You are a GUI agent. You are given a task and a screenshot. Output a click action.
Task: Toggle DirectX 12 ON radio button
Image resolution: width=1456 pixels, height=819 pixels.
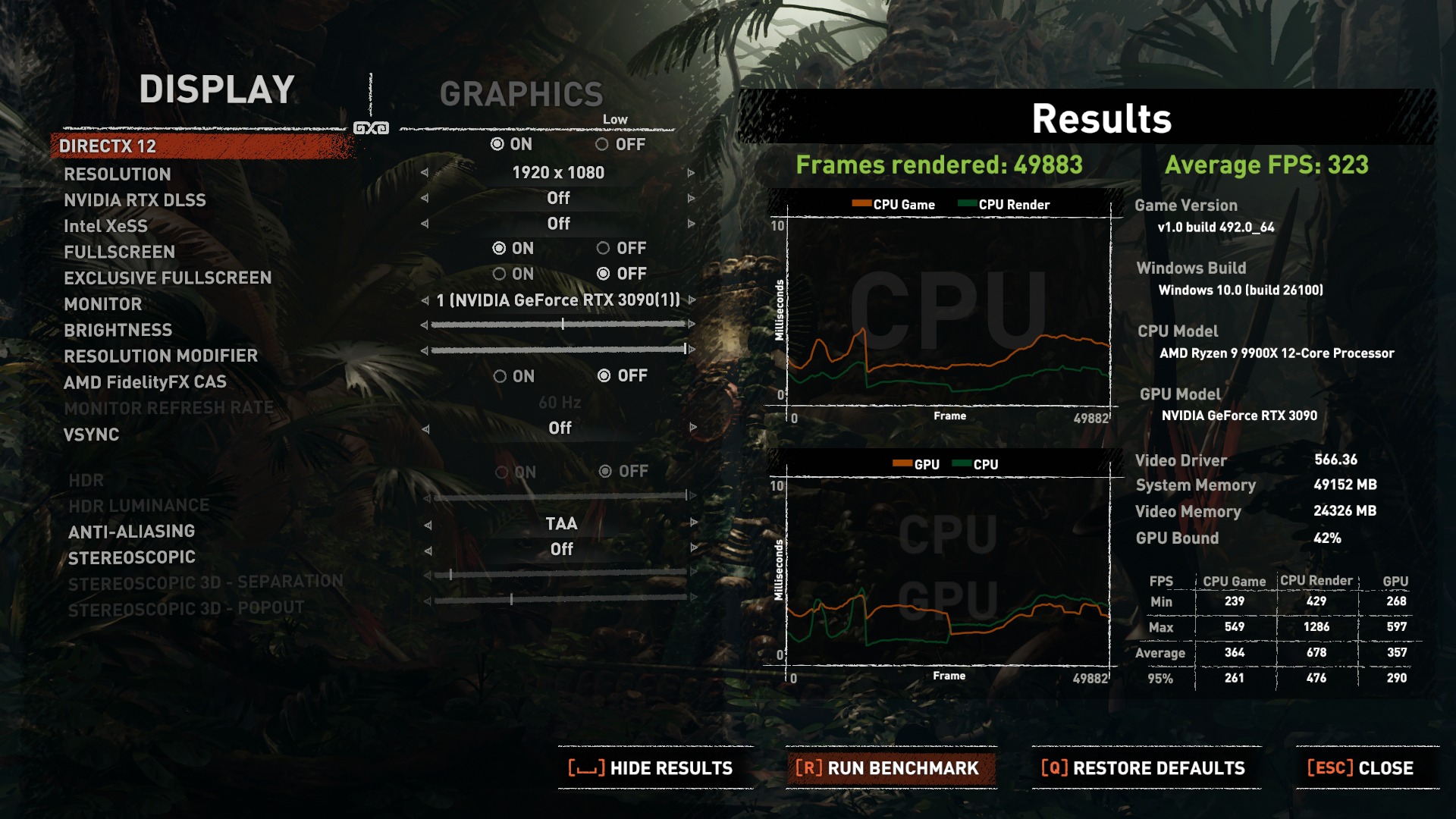click(497, 145)
